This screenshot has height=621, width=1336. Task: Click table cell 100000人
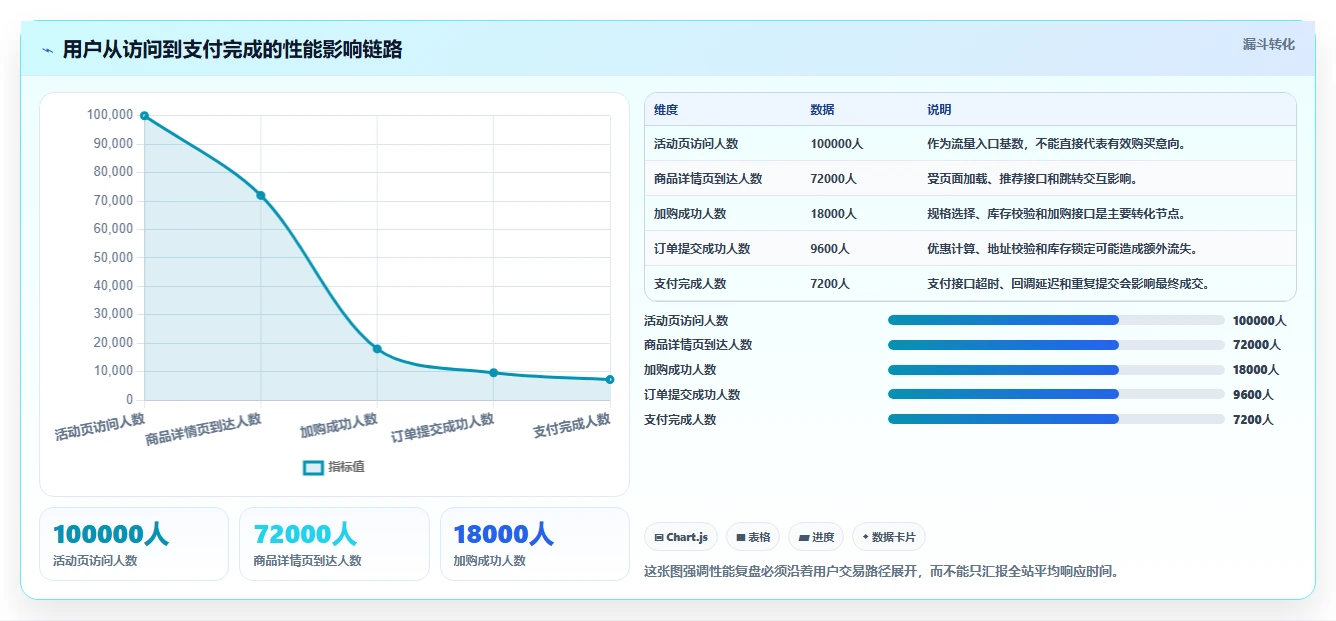(x=837, y=144)
